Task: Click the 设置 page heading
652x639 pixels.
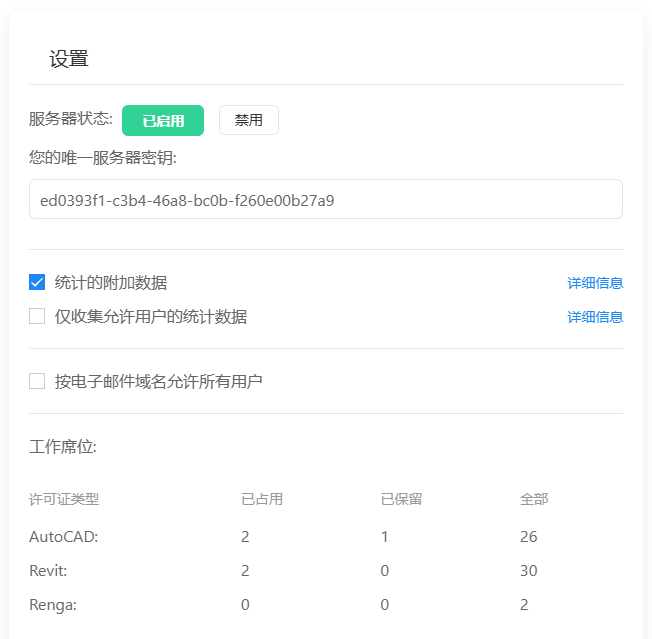Action: click(69, 59)
